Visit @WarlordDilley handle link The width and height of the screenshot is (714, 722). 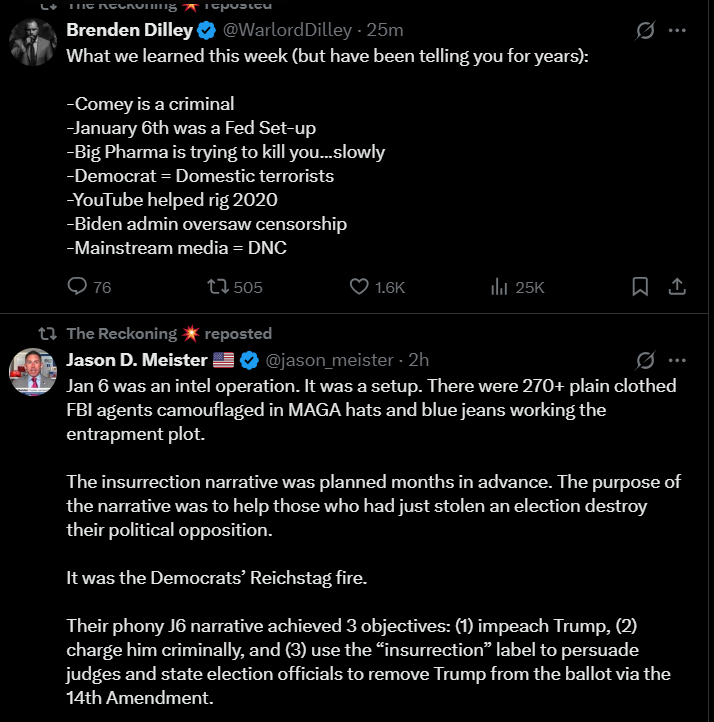coord(287,30)
